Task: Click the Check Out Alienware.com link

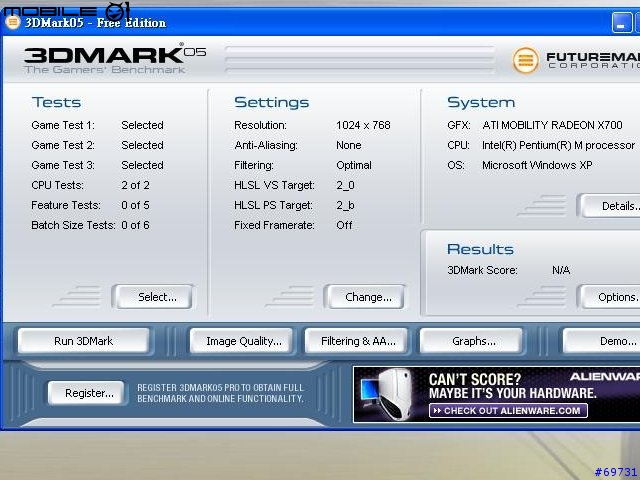Action: (x=508, y=411)
